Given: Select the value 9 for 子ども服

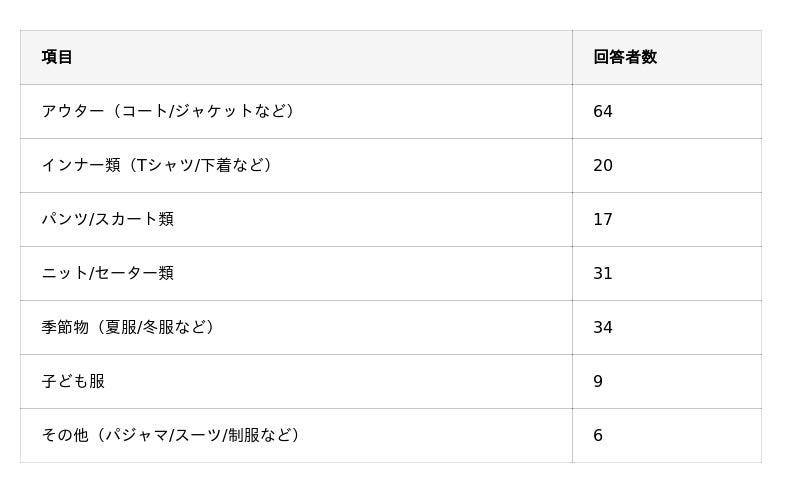Looking at the screenshot, I should (x=598, y=381).
